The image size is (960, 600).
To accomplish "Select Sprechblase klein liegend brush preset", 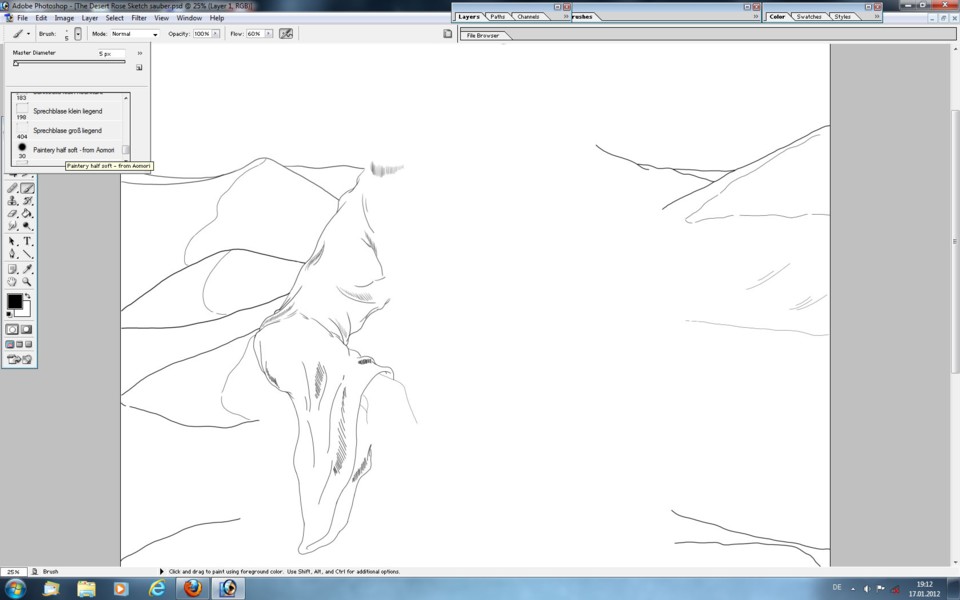I will (68, 111).
